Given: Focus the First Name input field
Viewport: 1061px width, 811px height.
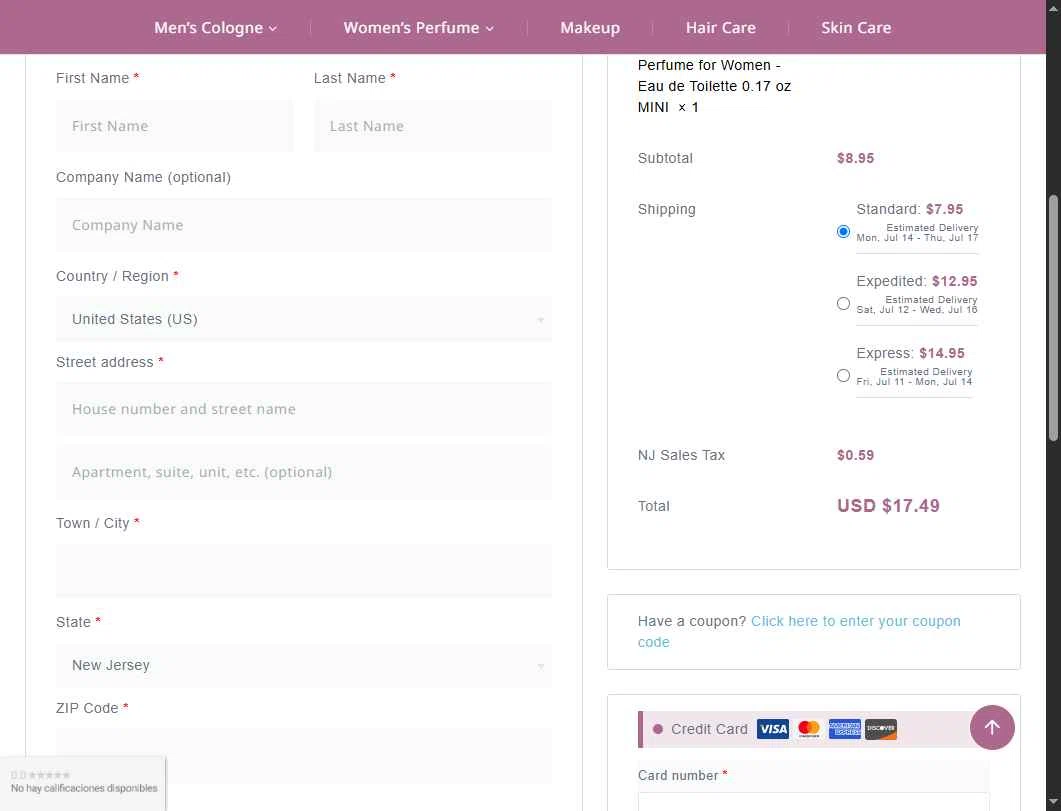Looking at the screenshot, I should [175, 126].
